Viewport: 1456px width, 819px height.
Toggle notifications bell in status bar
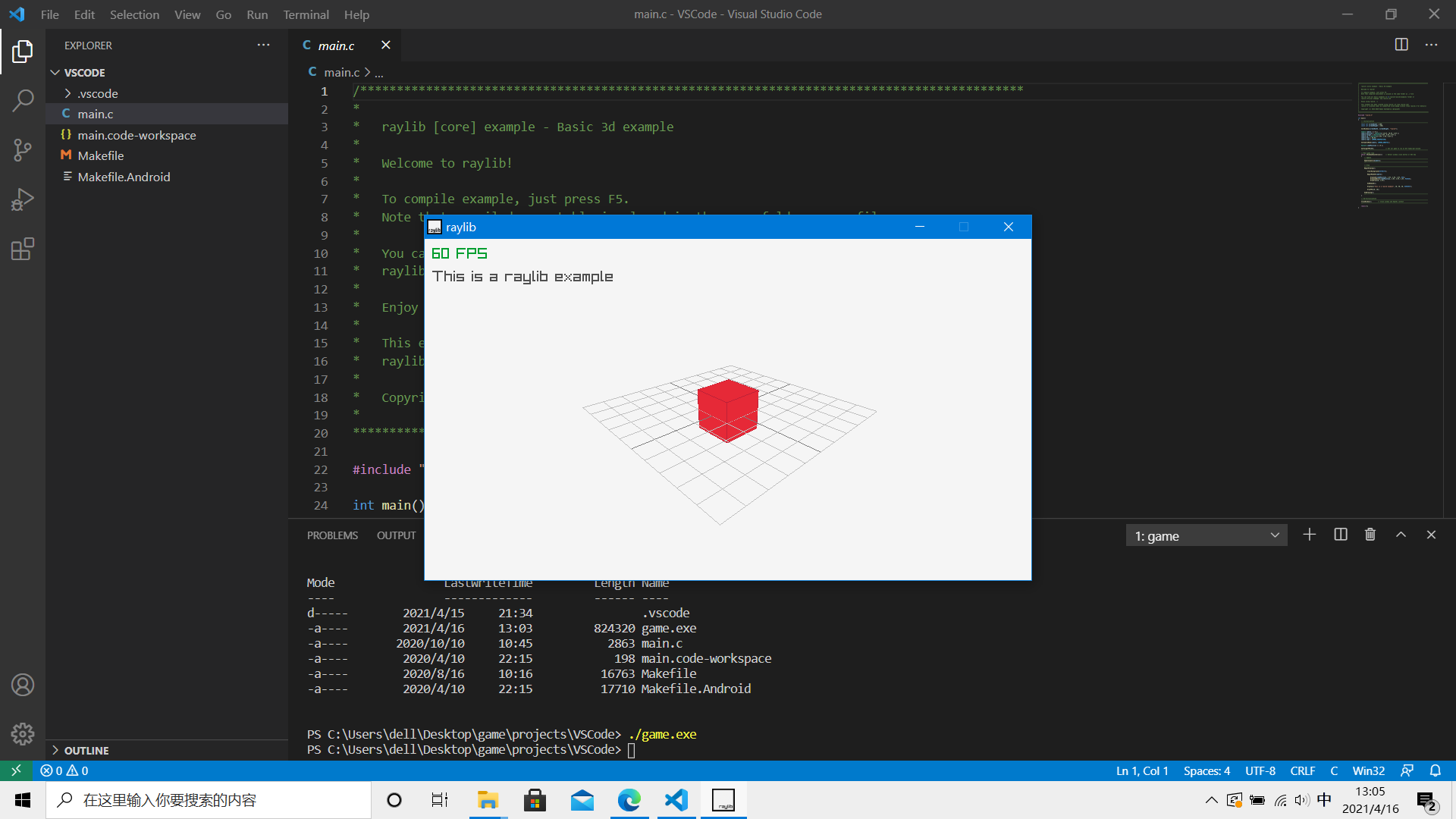pos(1435,770)
